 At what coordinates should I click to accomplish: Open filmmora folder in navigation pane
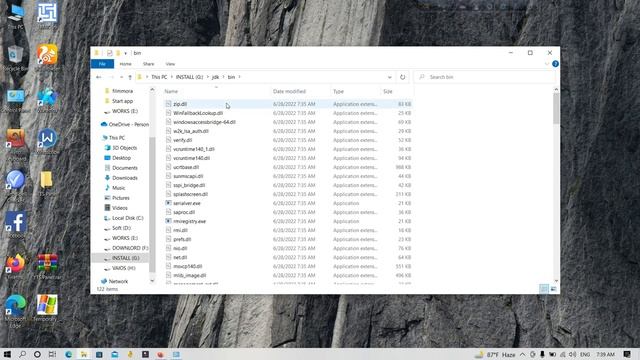[x=122, y=91]
